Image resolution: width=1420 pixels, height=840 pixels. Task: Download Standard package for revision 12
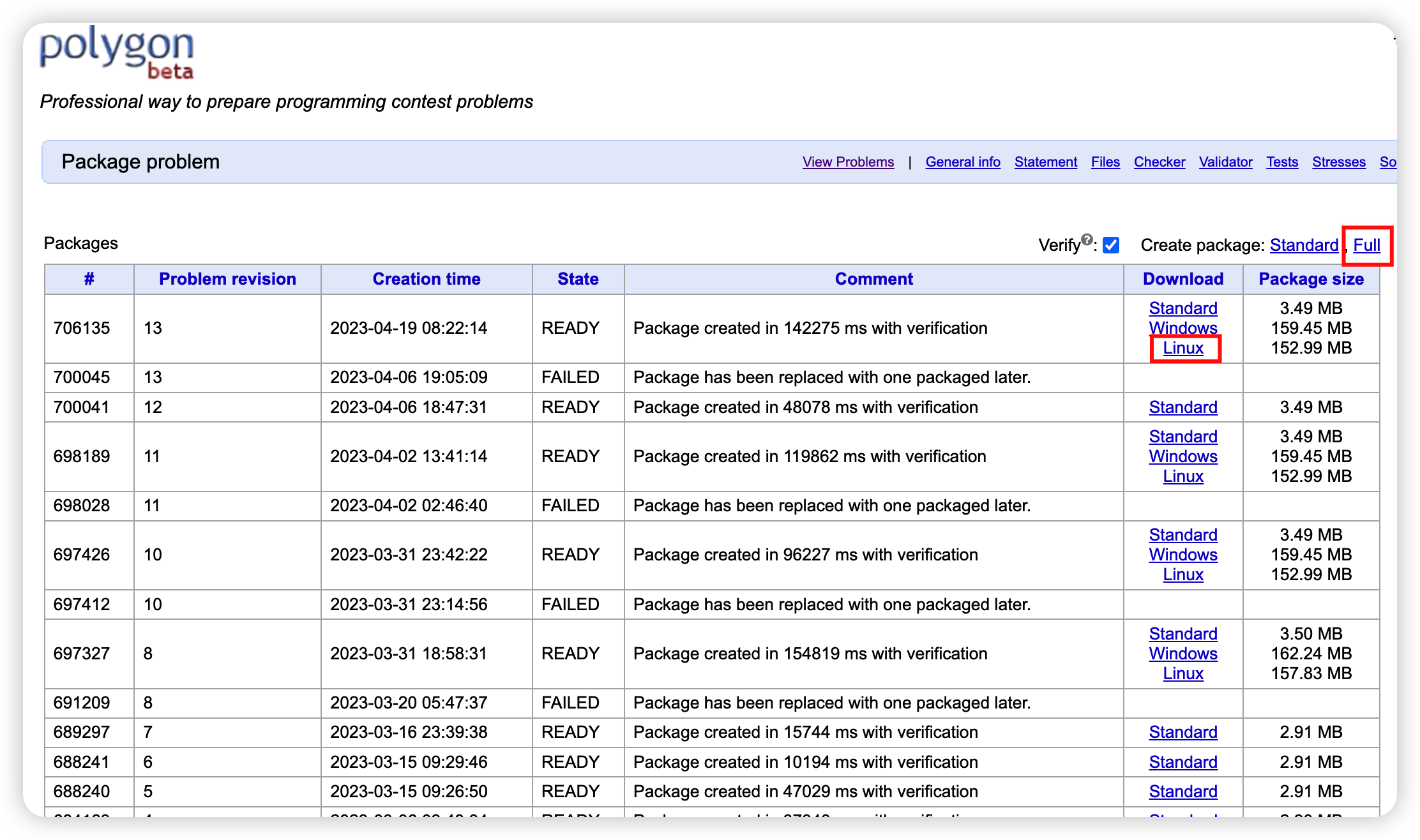(1183, 407)
